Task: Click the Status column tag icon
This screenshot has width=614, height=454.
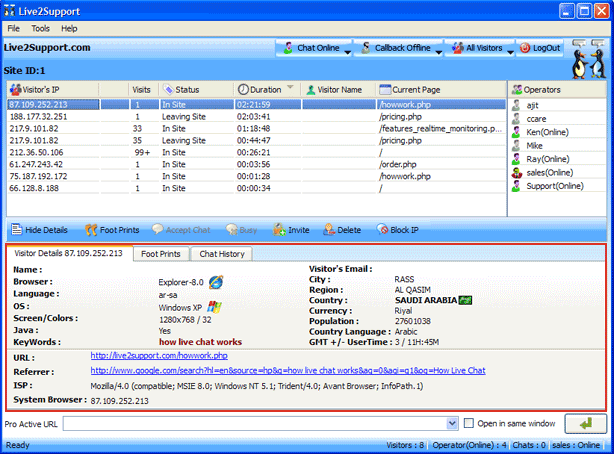Action: pyautogui.click(x=168, y=90)
